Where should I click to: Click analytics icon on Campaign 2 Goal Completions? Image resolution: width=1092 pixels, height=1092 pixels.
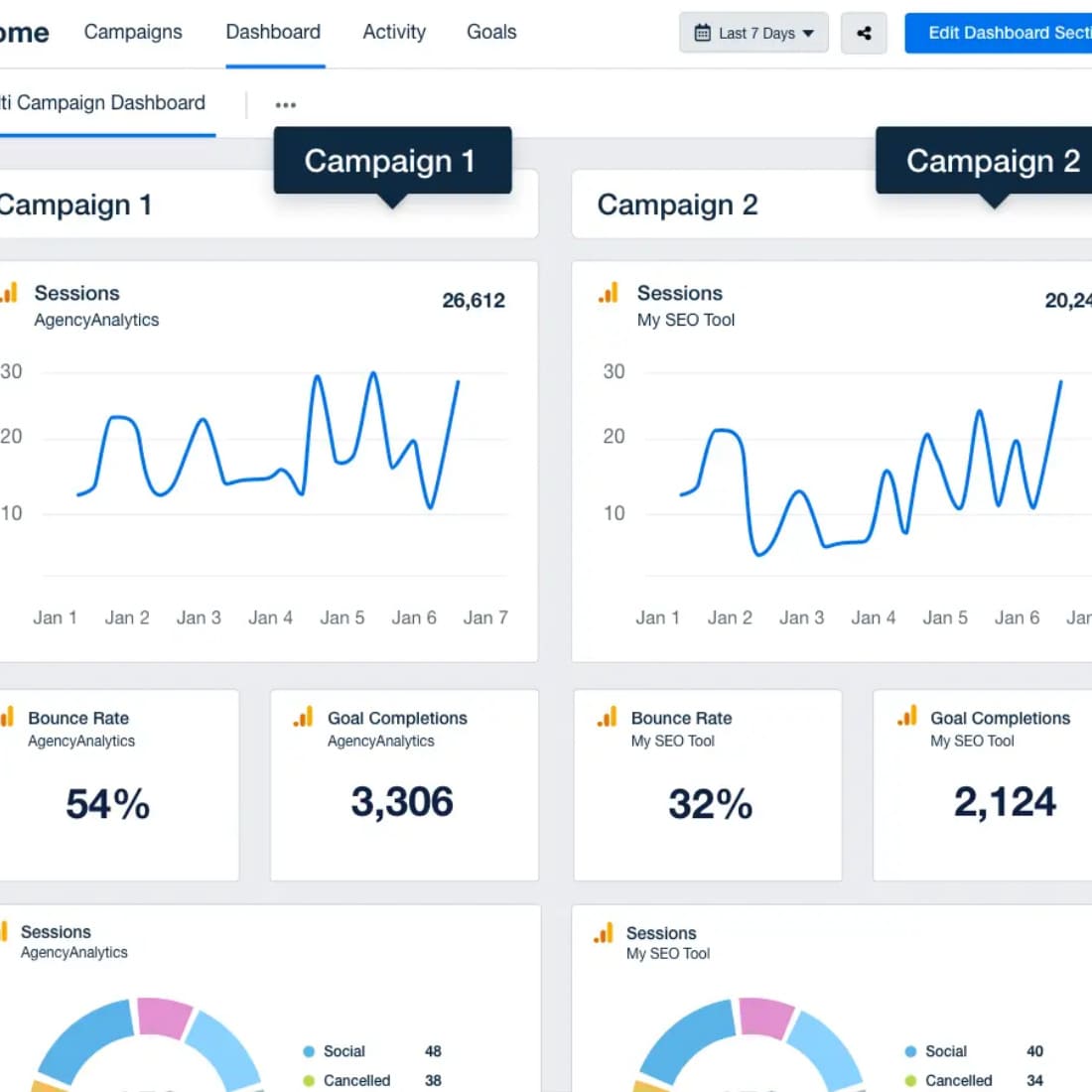906,715
